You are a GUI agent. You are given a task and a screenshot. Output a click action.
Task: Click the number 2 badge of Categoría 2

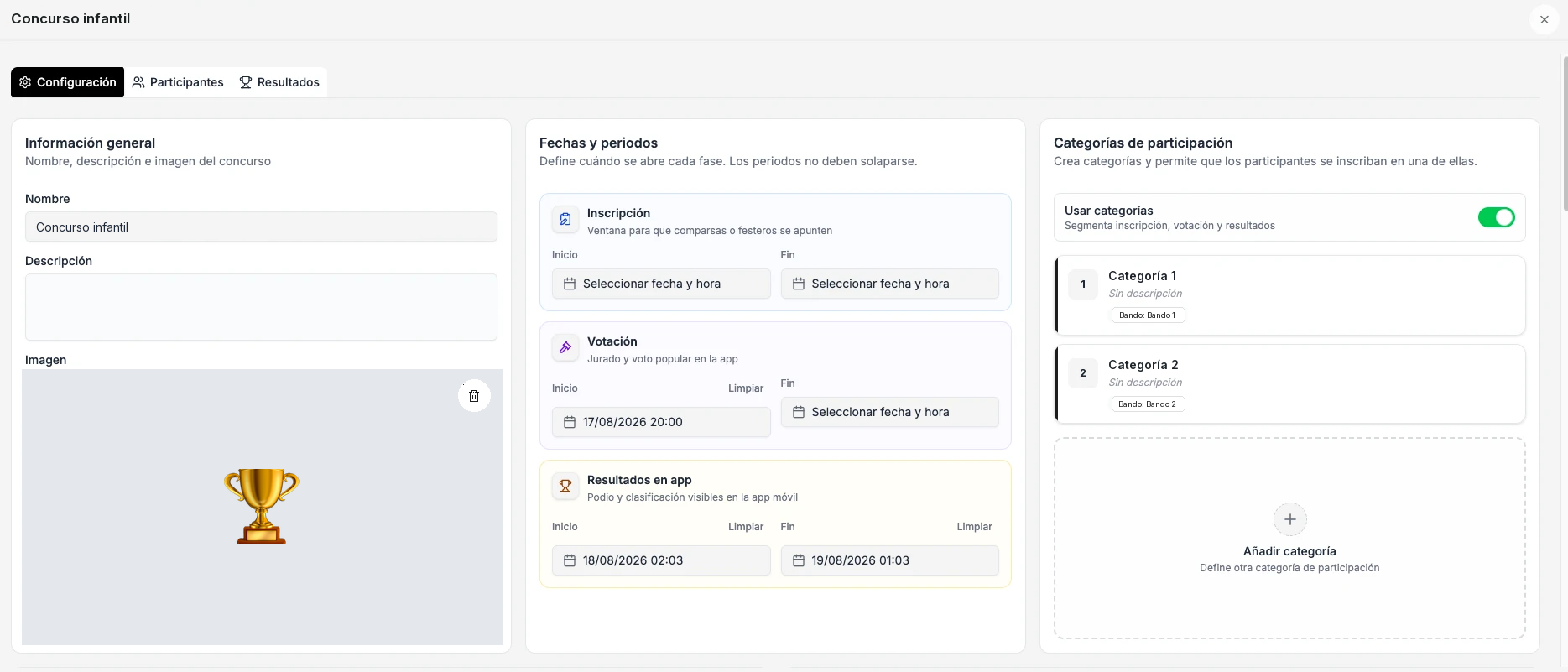click(x=1083, y=373)
